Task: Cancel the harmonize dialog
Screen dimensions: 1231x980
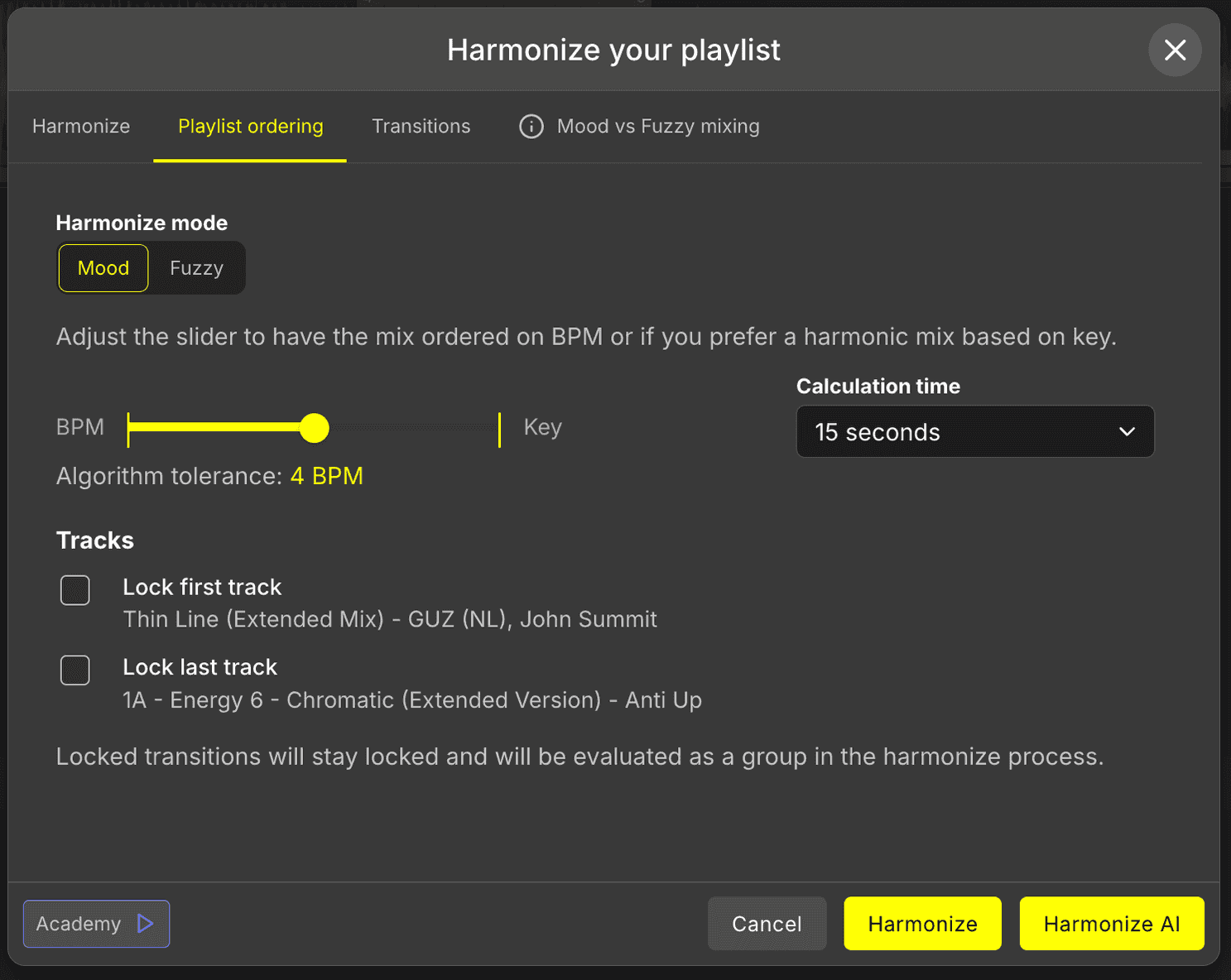Action: [x=767, y=923]
